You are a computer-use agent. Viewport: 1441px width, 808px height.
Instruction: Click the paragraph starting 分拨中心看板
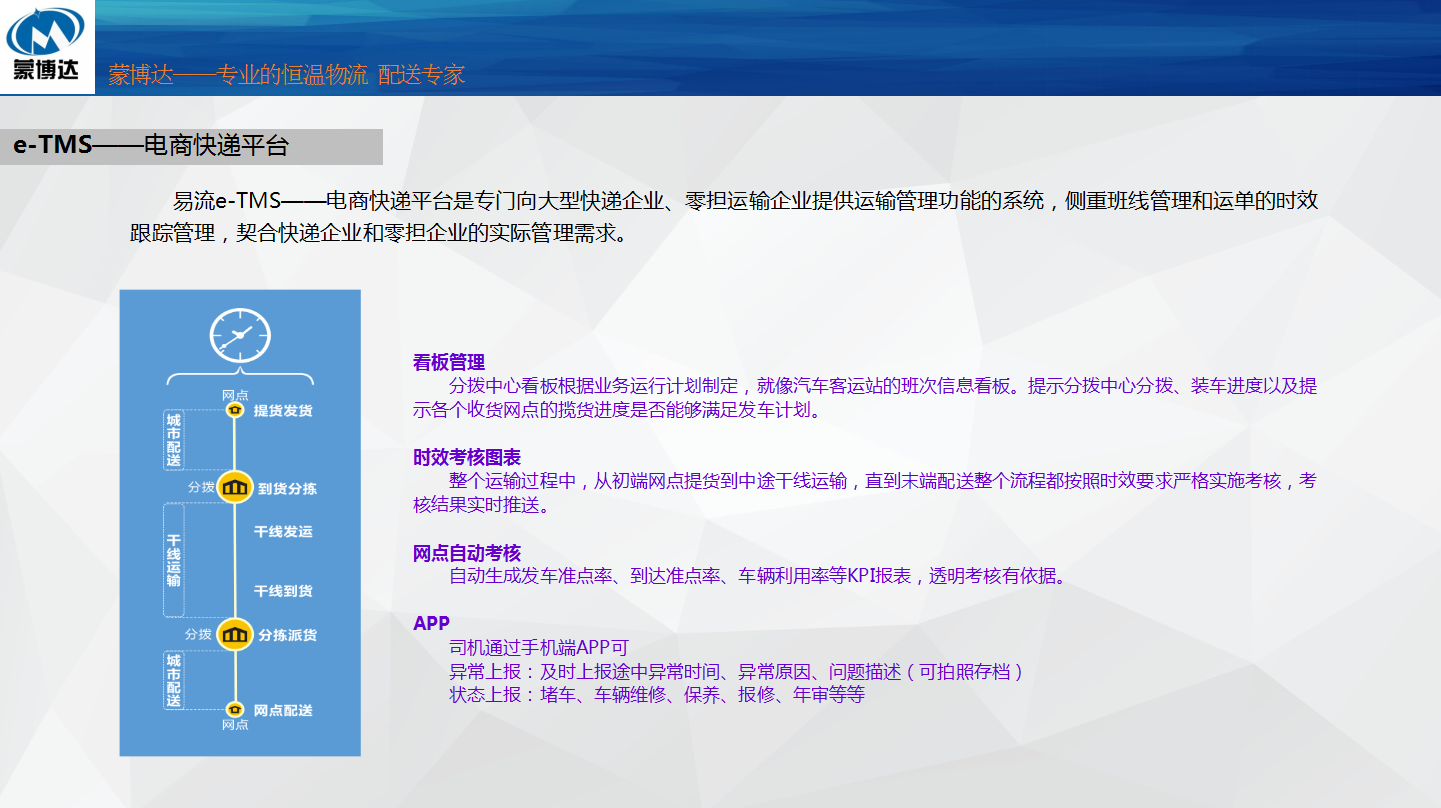pos(865,398)
